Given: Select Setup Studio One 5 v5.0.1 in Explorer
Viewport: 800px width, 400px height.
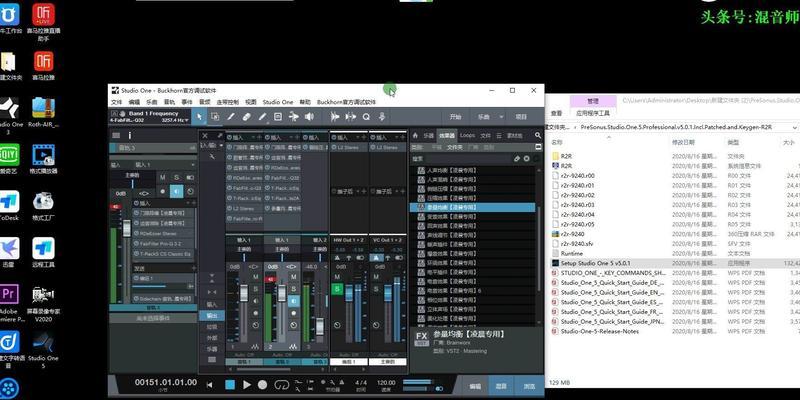Looking at the screenshot, I should click(595, 263).
